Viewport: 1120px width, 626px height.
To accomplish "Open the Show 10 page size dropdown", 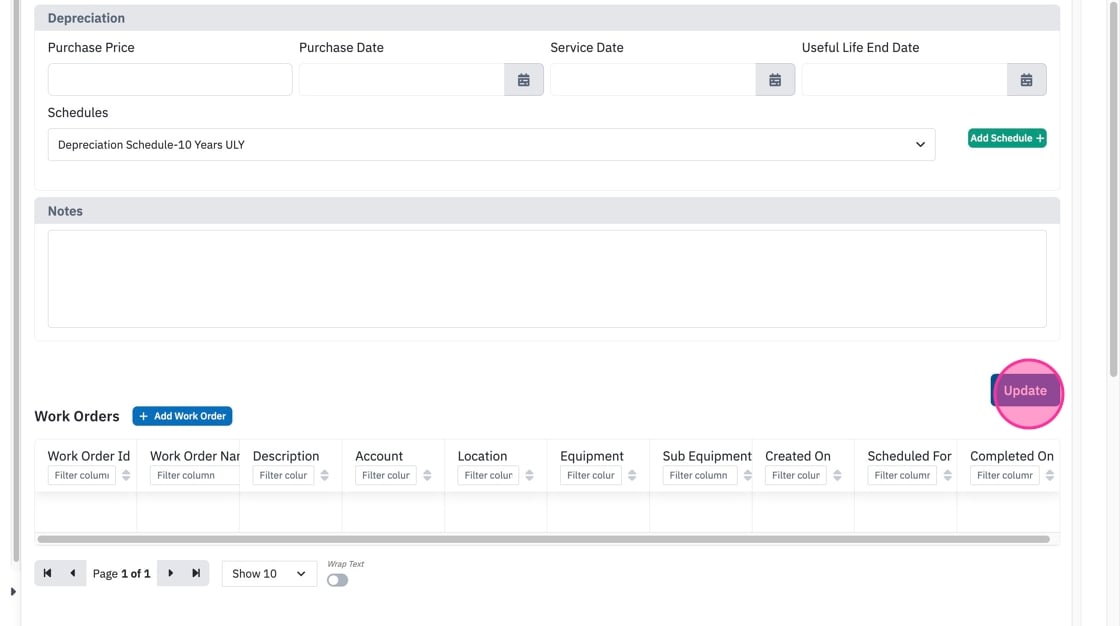I will (269, 573).
